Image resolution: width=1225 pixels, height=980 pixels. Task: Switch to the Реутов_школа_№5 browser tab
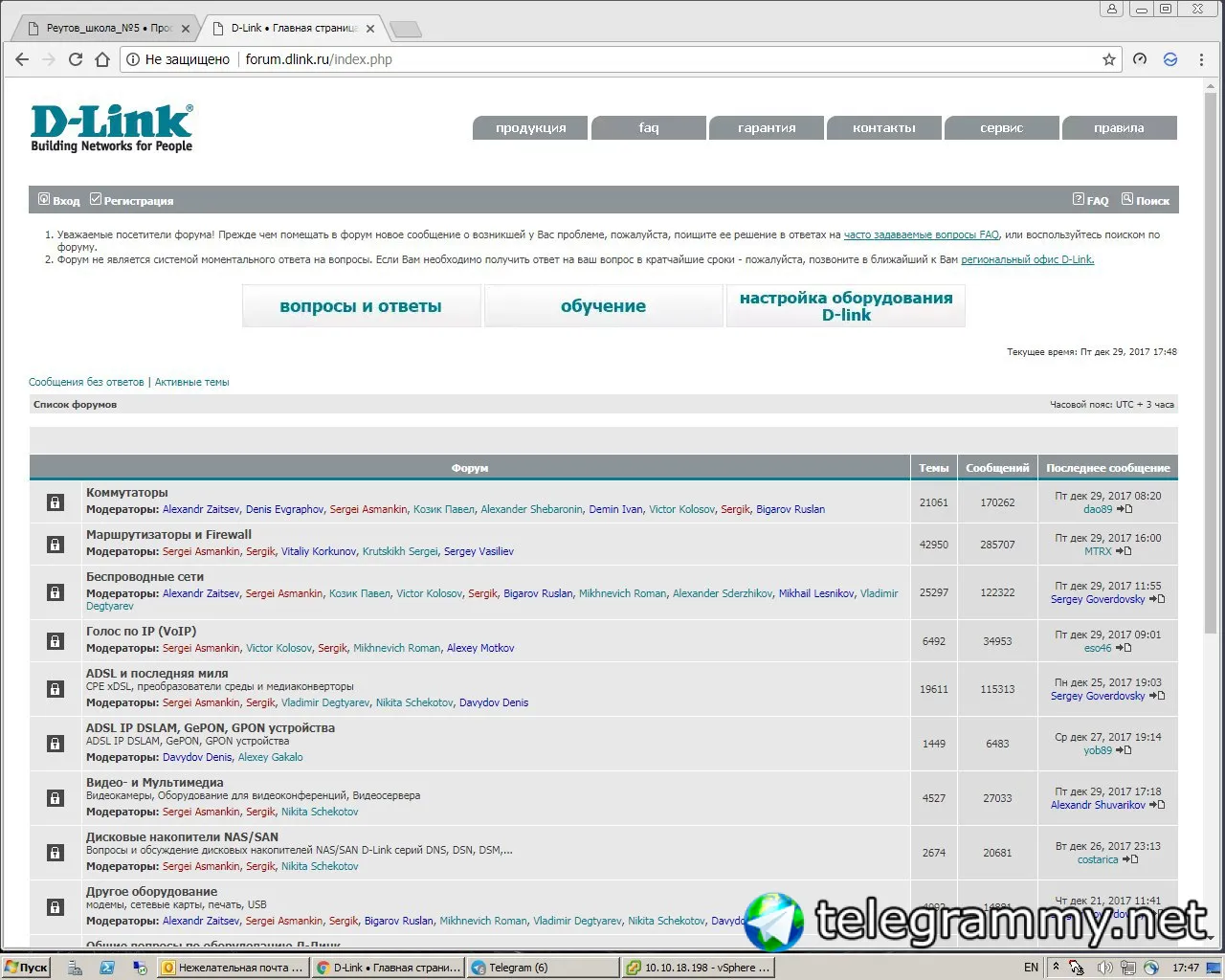pos(106,28)
